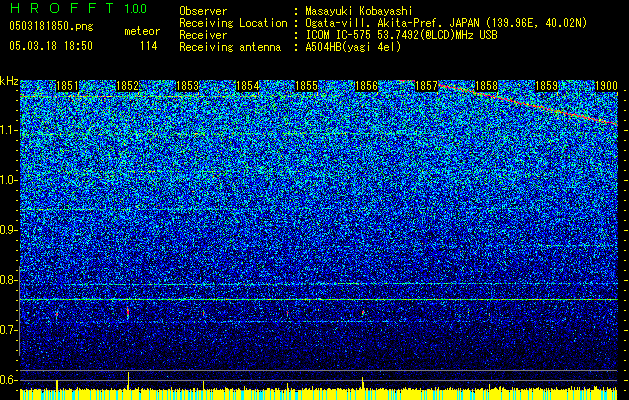Click the Observer label
Viewport: 629px width, 400px height.
click(x=203, y=11)
